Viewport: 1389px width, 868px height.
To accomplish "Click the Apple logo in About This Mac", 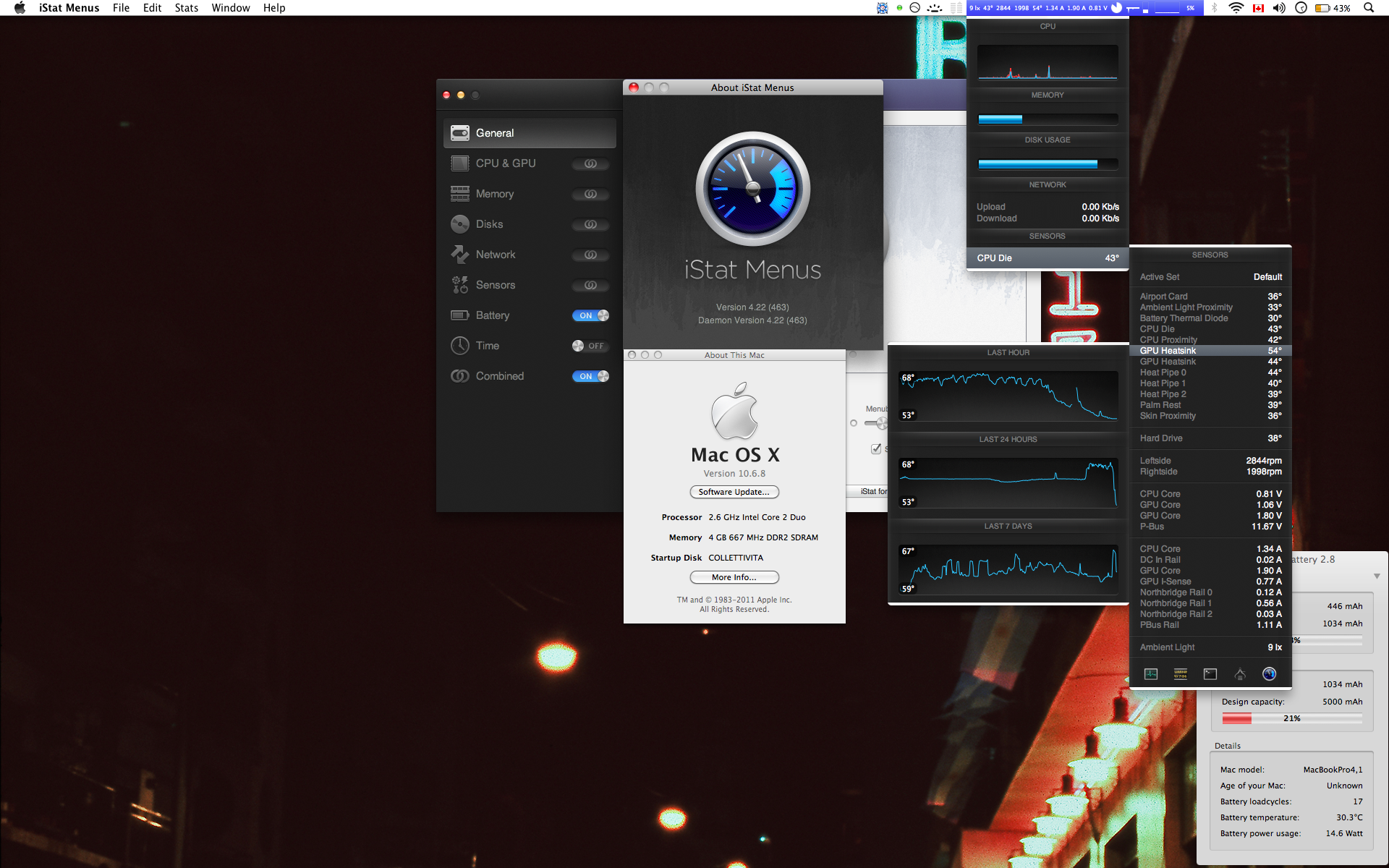I will coord(734,411).
